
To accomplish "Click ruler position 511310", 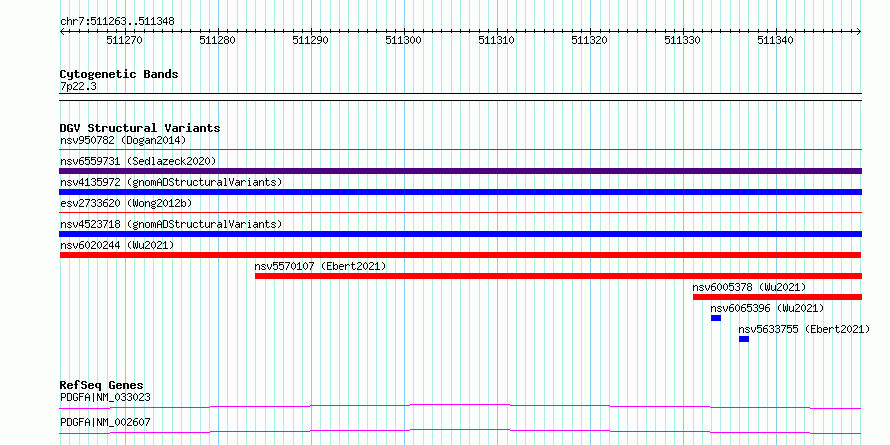I will (x=497, y=40).
